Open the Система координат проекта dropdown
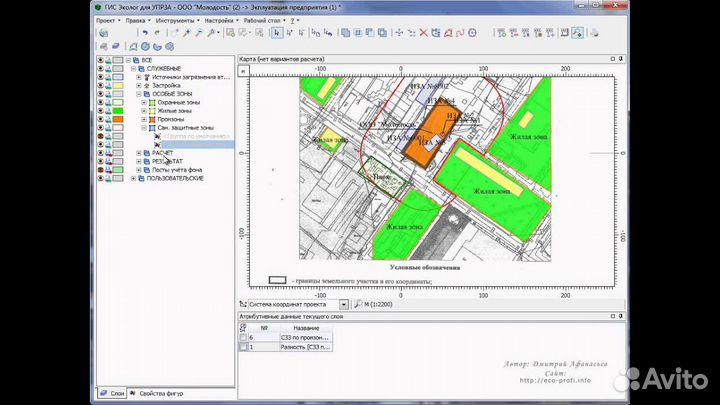The image size is (720, 405). pos(343,304)
